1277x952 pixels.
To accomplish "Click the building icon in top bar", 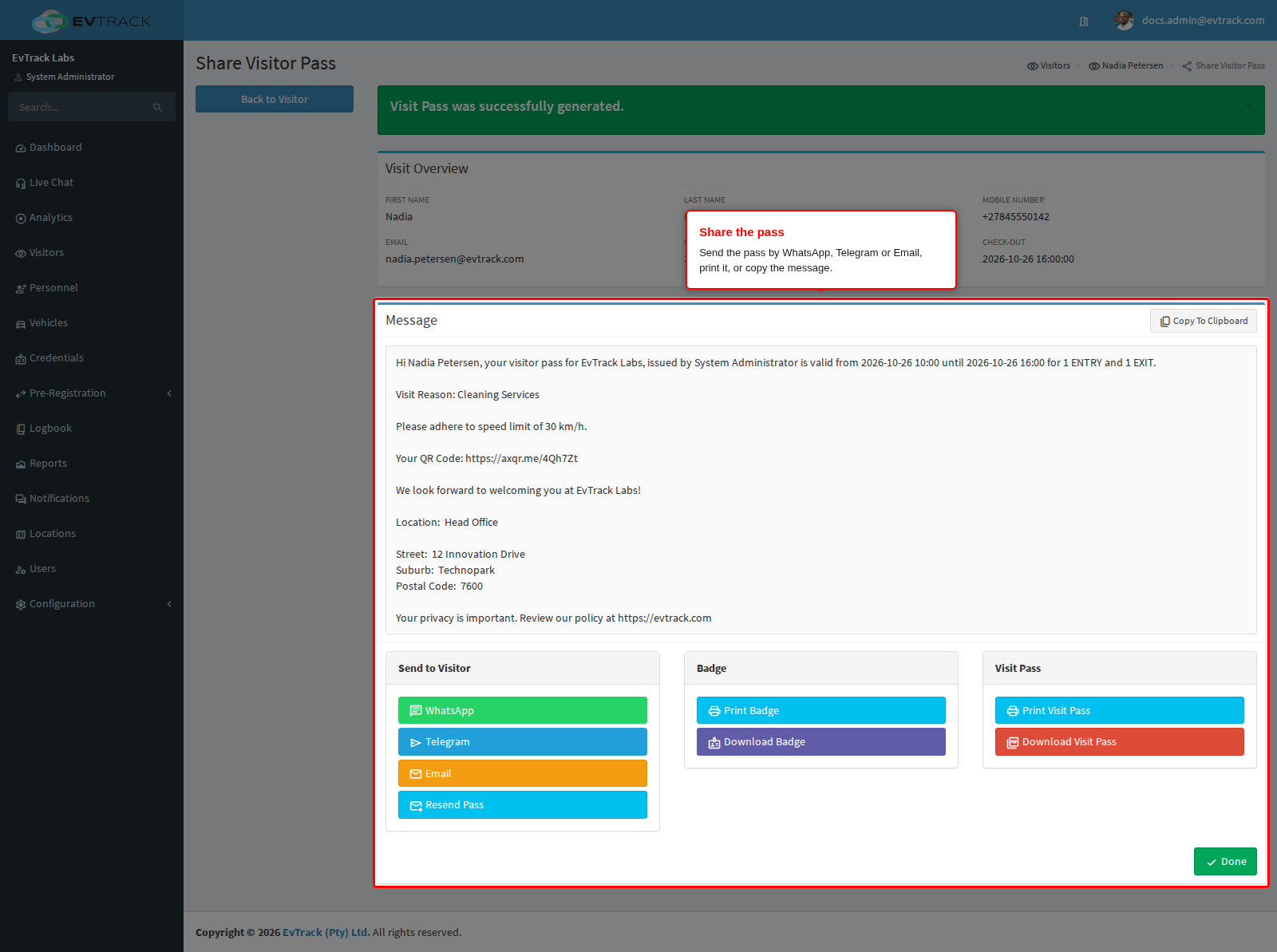I will (1084, 22).
